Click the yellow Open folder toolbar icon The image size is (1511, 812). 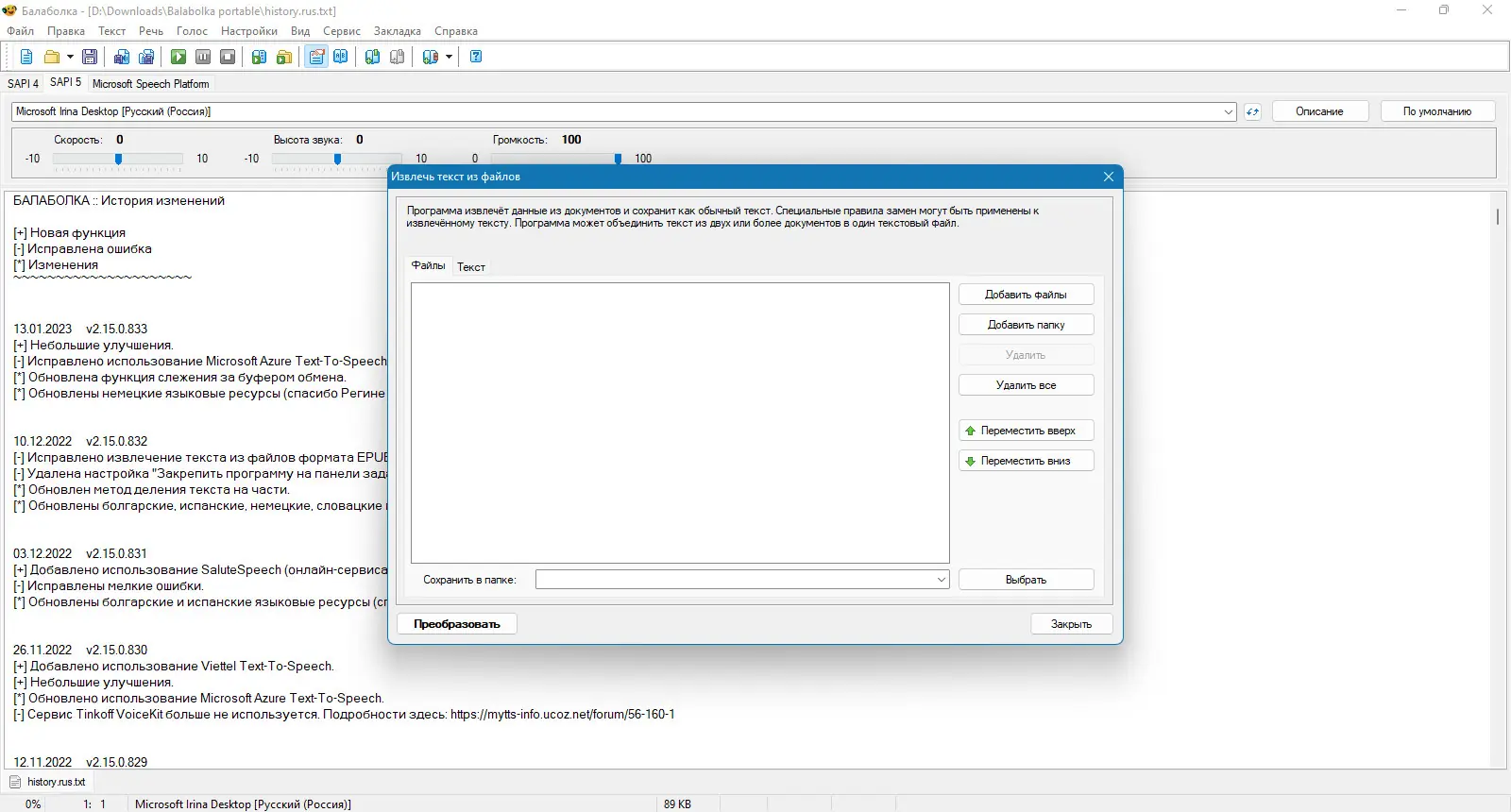[x=52, y=57]
